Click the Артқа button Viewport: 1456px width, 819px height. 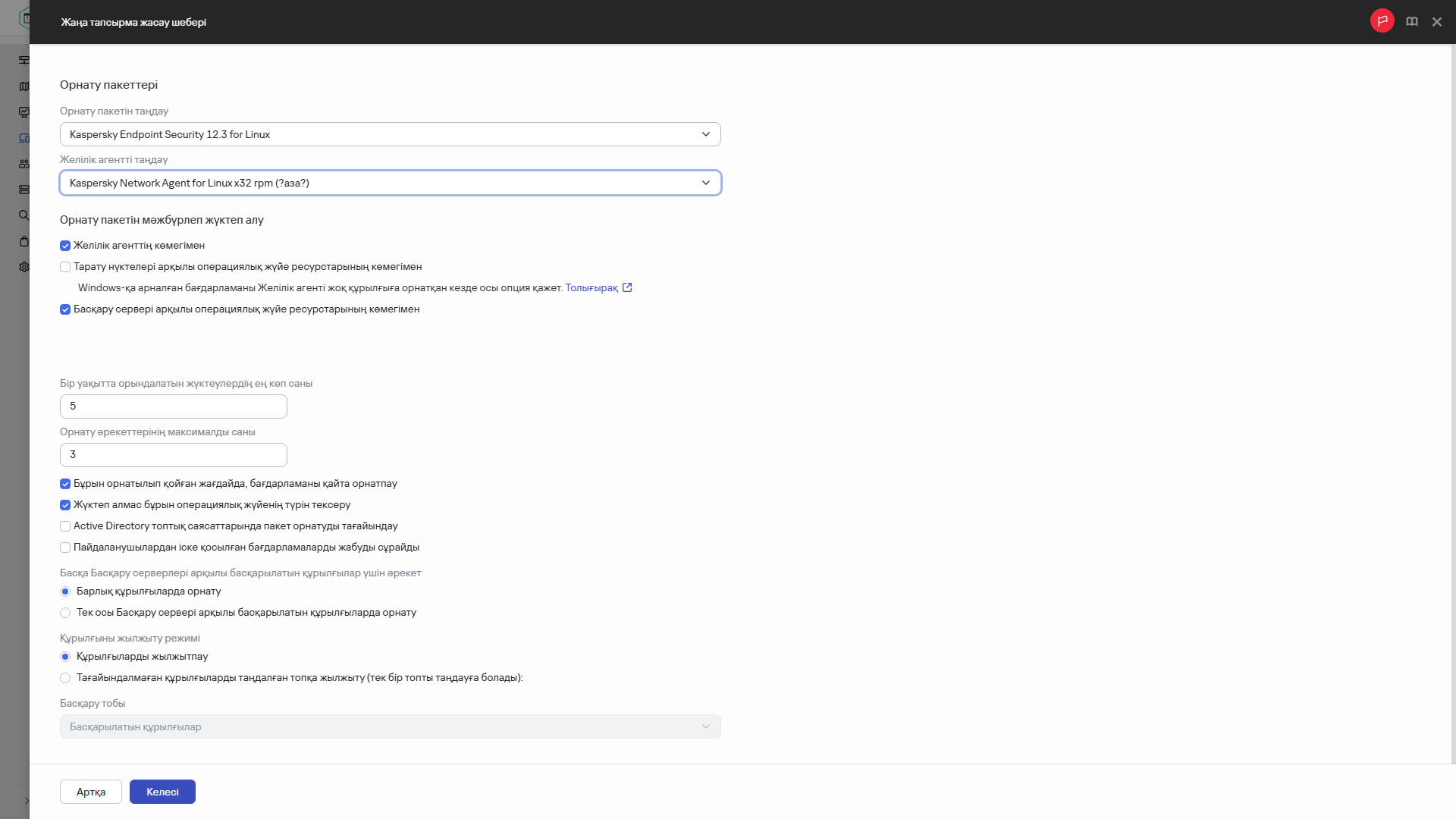tap(90, 792)
